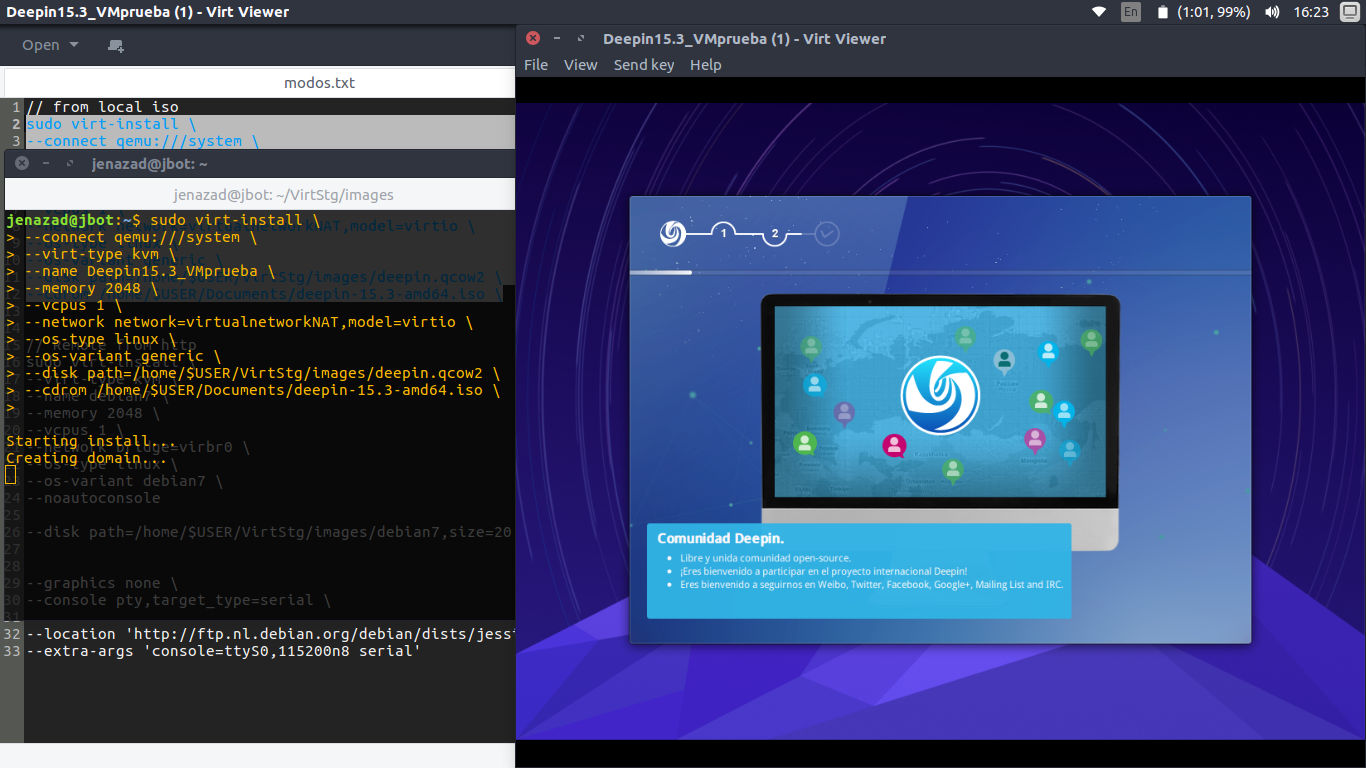Click the terminal title jenazad@jbot: ~/VirtStg/images
This screenshot has width=1366, height=768.
(283, 195)
